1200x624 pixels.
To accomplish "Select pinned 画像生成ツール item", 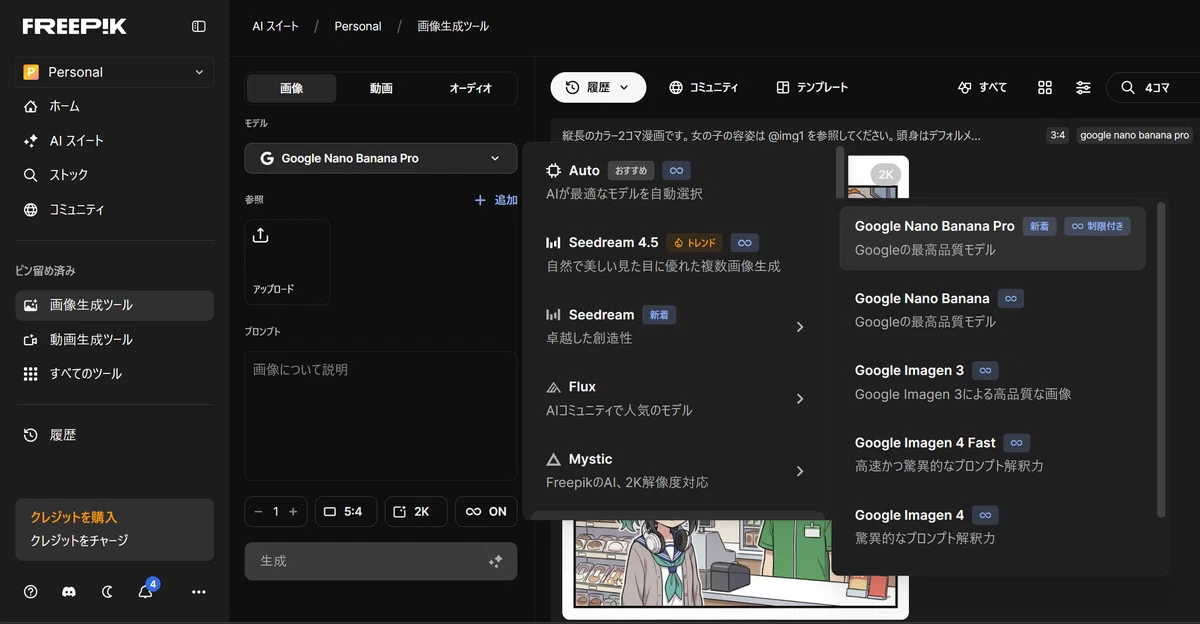I will point(114,305).
